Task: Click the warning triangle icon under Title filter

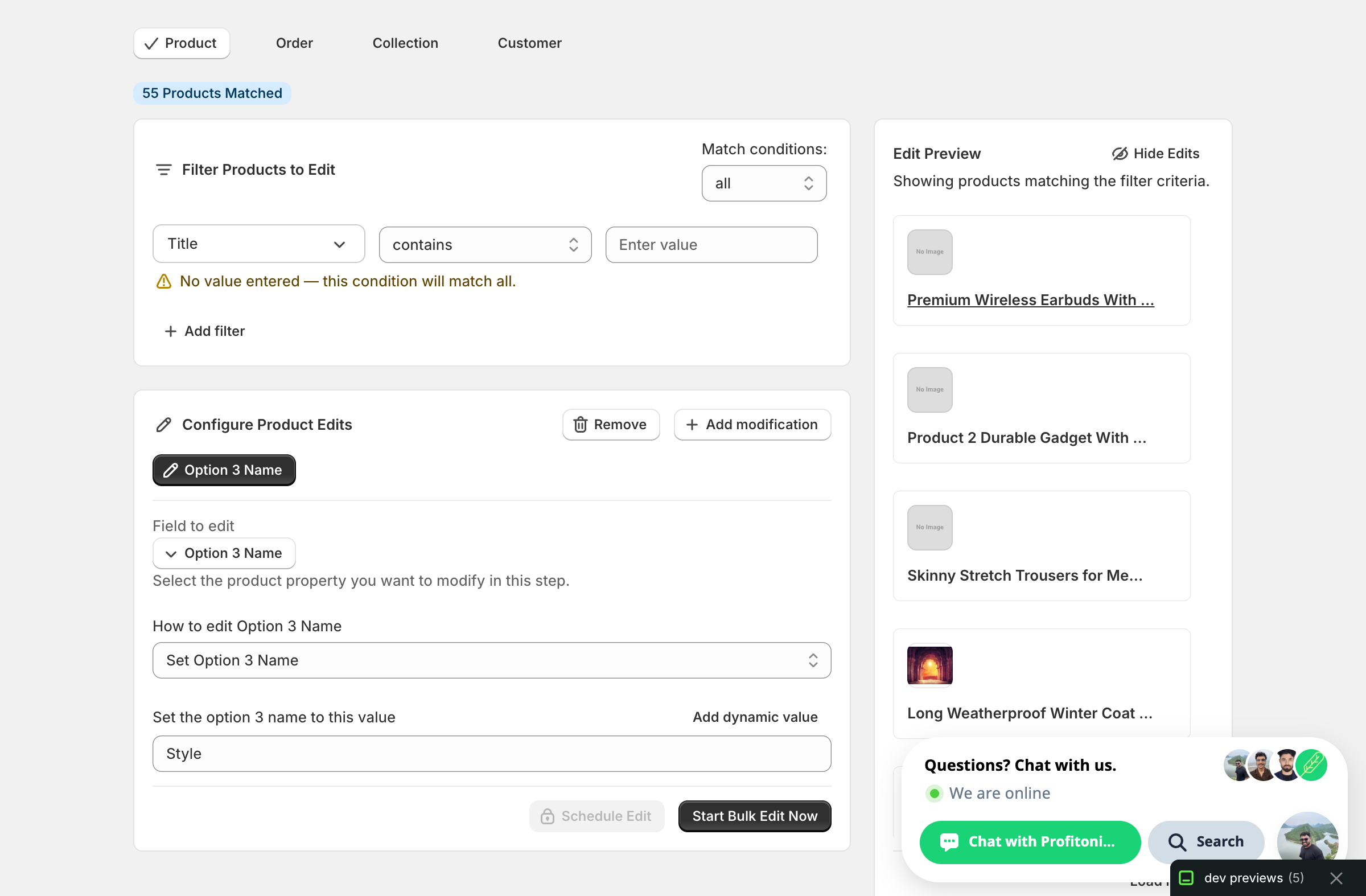Action: (x=163, y=281)
